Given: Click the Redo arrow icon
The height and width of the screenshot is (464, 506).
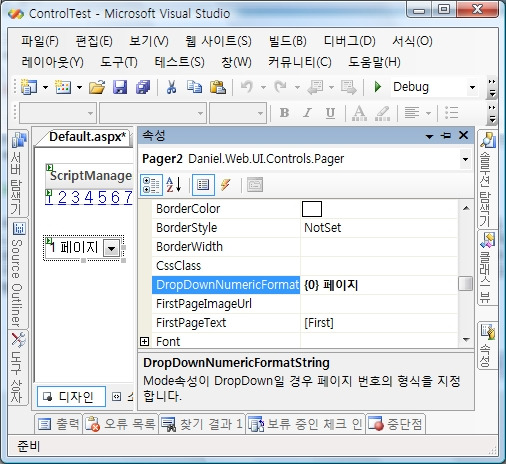Looking at the screenshot, I should pos(280,87).
